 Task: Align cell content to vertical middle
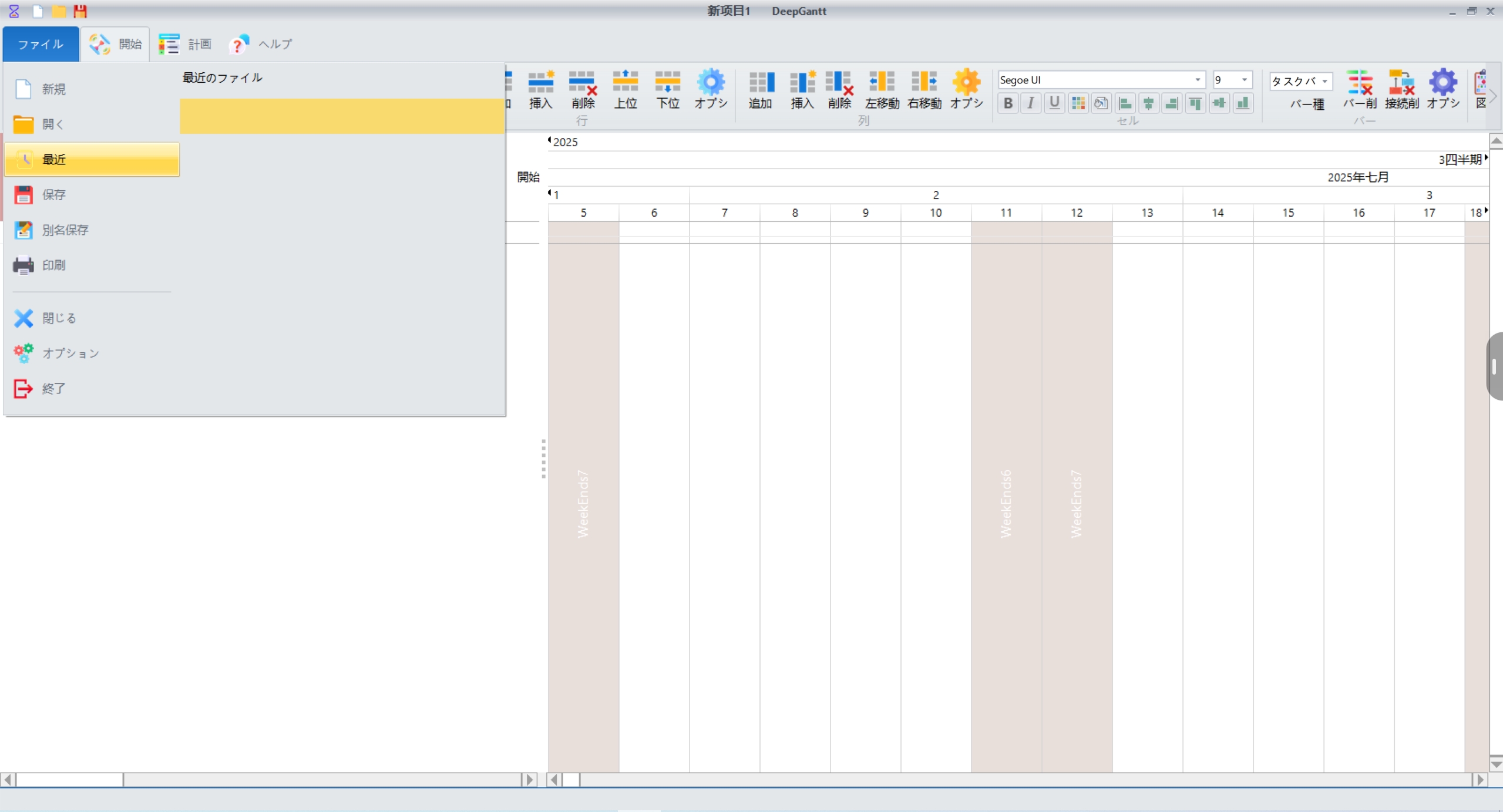(x=1219, y=103)
